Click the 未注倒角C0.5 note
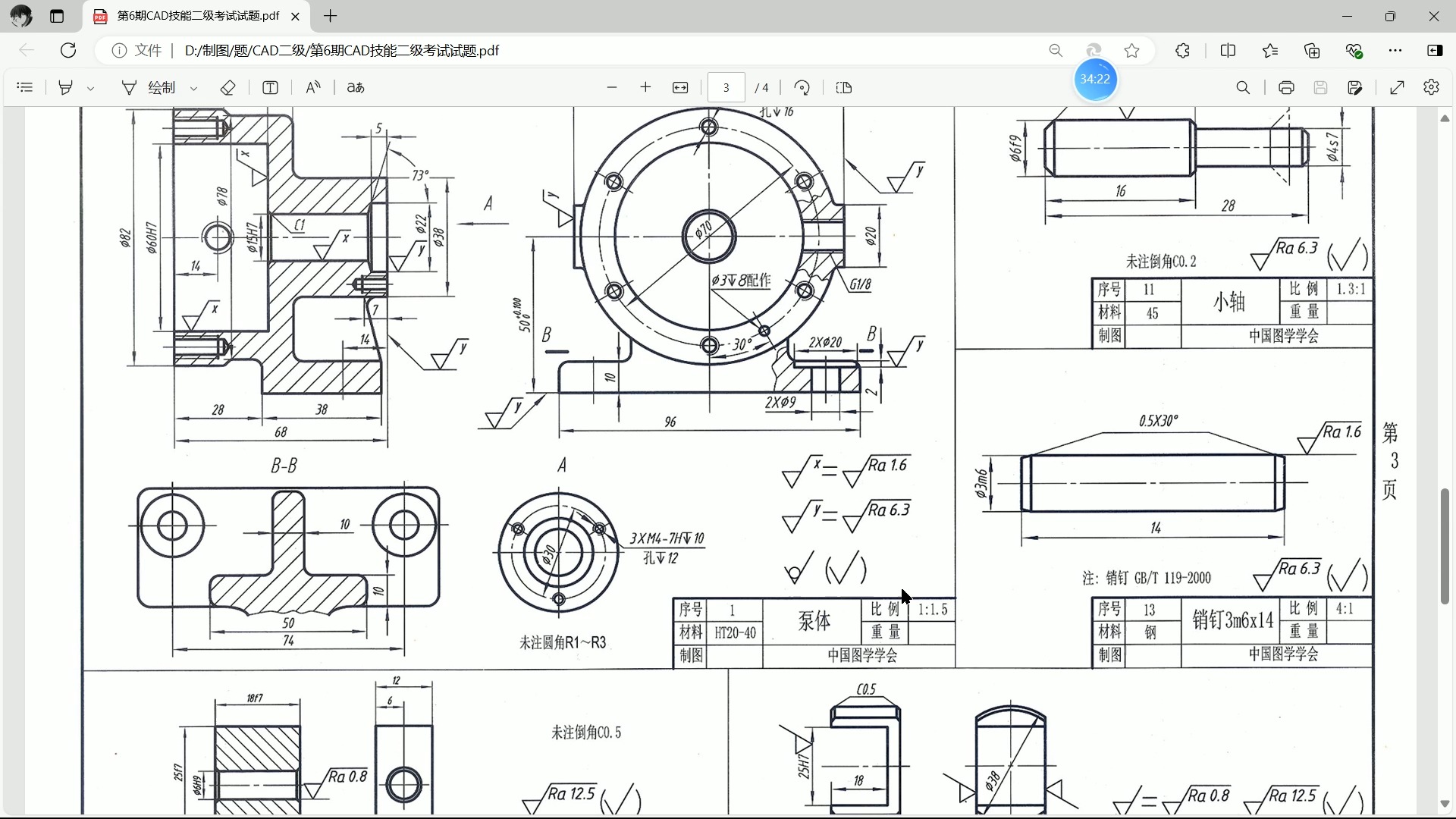Screen dimensions: 1456x819 pos(585,733)
